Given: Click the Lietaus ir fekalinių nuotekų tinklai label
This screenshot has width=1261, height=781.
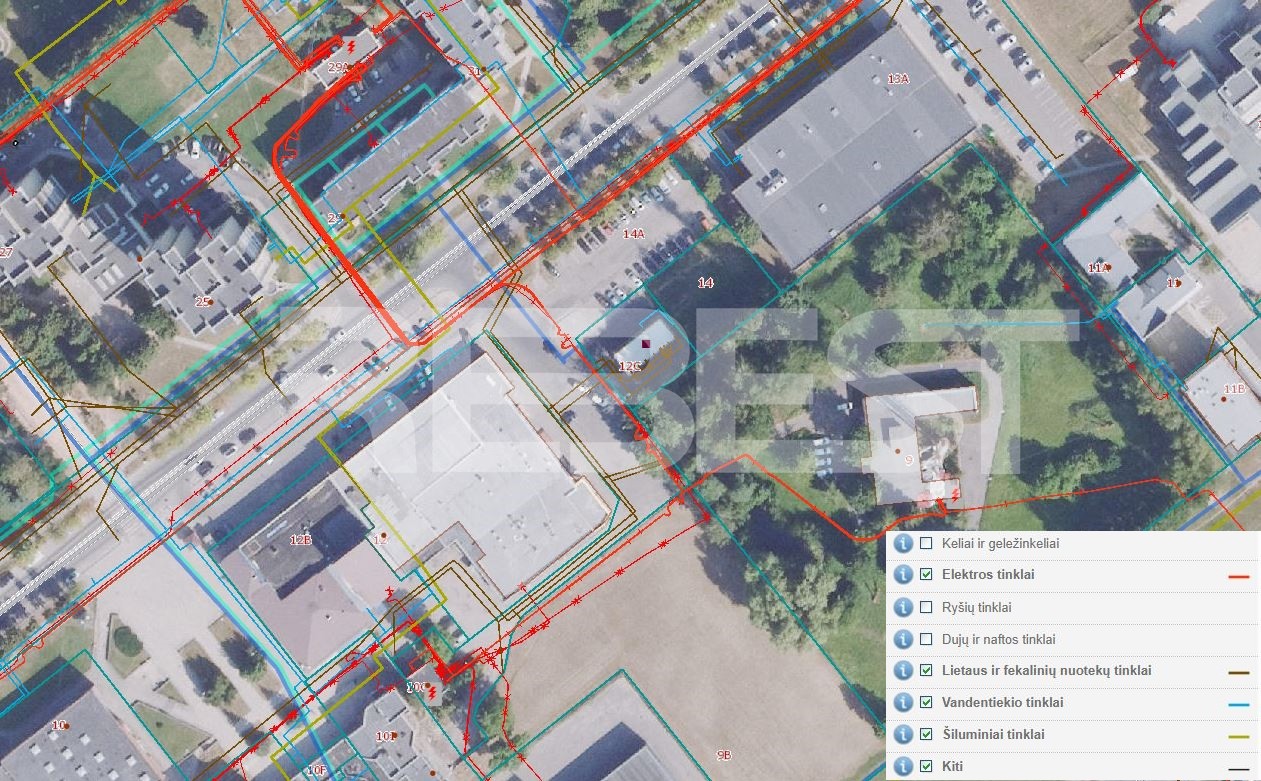Looking at the screenshot, I should [1046, 671].
